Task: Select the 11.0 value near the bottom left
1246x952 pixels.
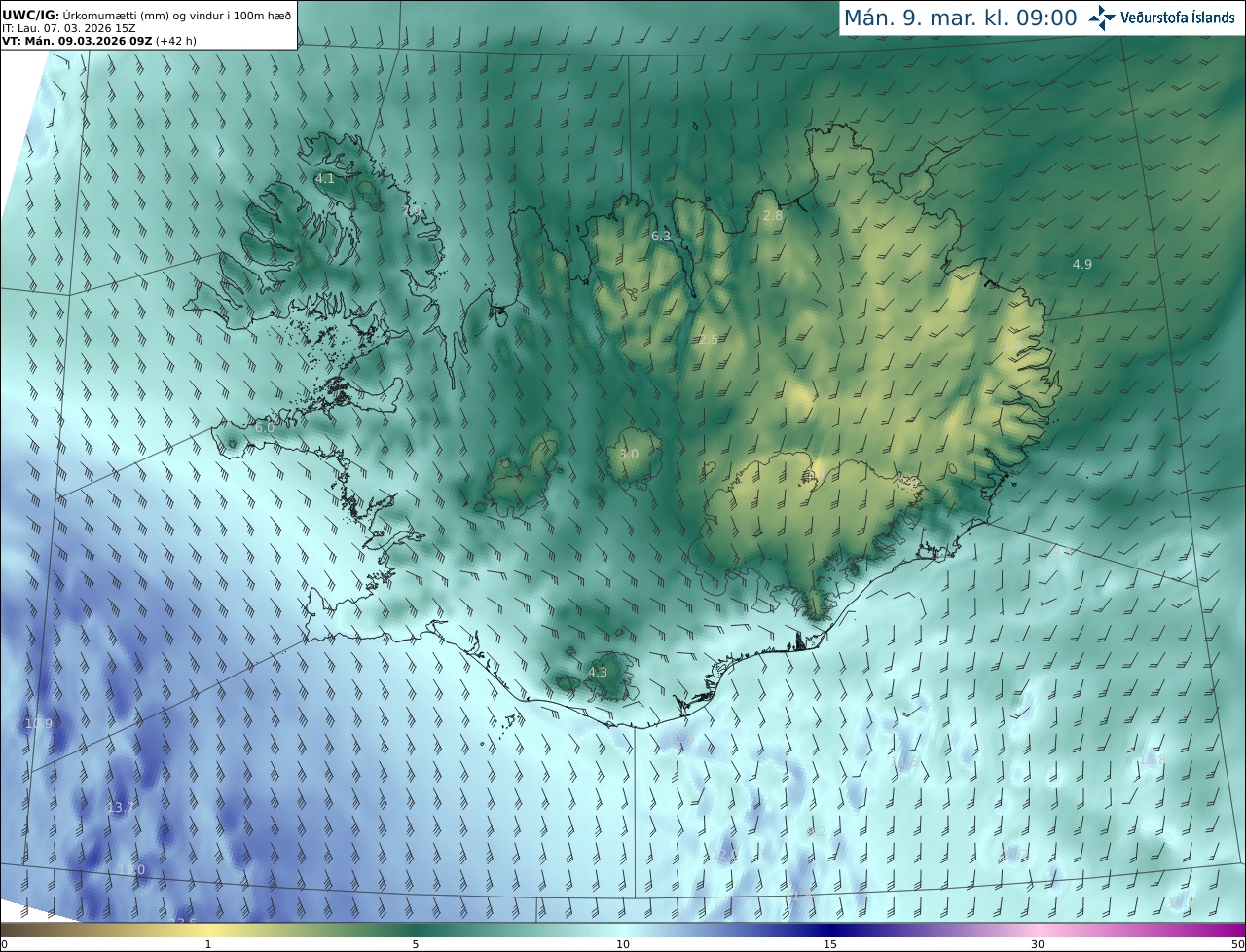Action: (131, 870)
